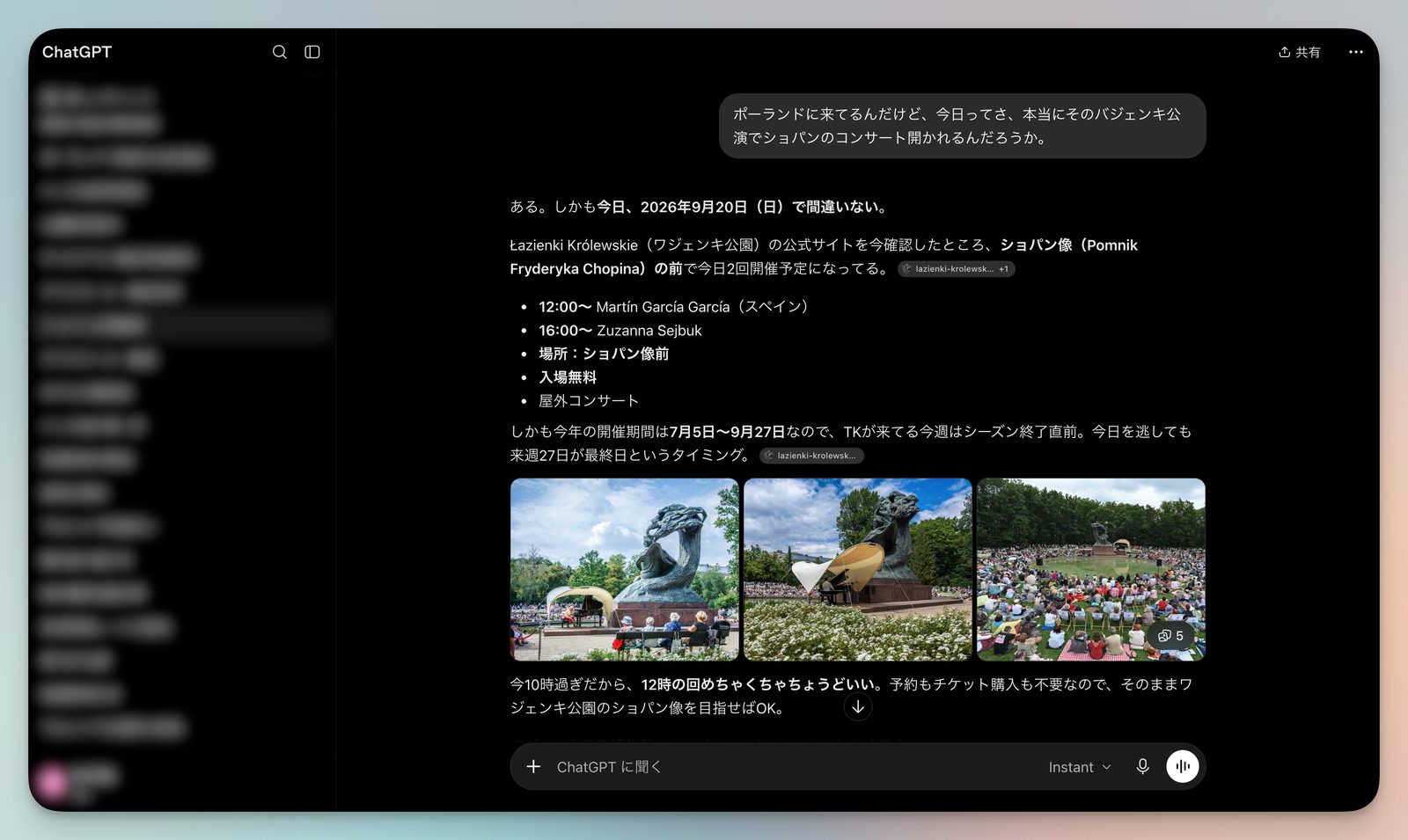
Task: Open the 'lazienki-krolewsk... +1' source chip
Action: (957, 269)
